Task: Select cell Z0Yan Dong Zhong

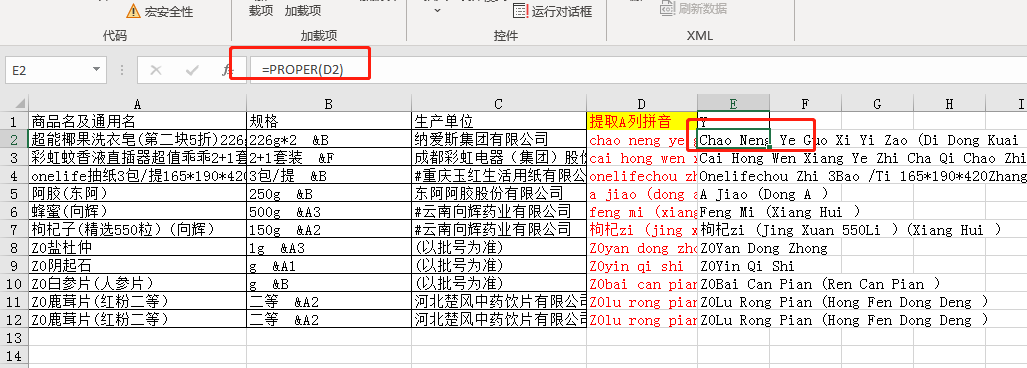Action: (734, 248)
